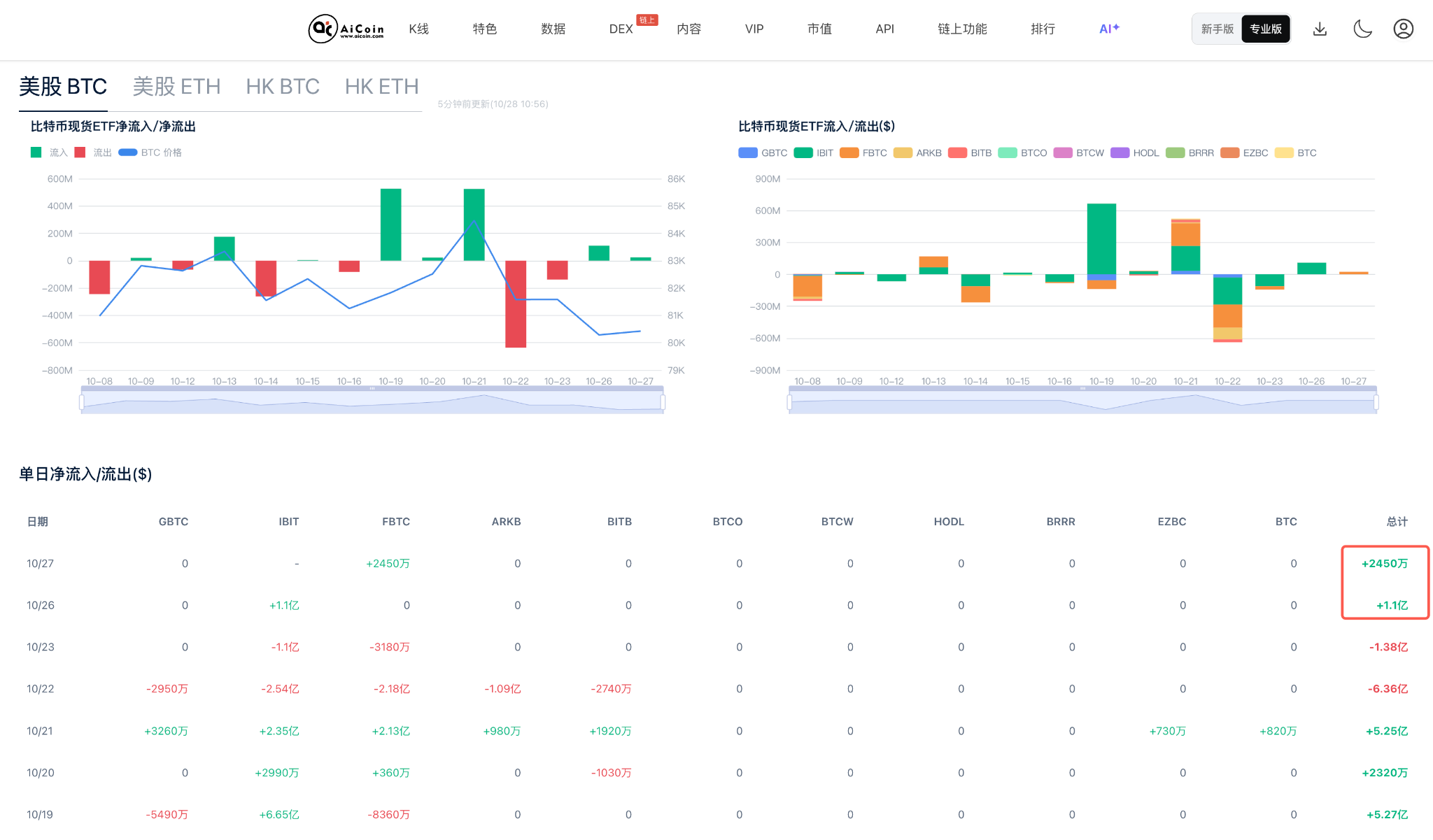Toggle BTC 价格 line legend
Image resolution: width=1433 pixels, height=840 pixels.
click(150, 152)
